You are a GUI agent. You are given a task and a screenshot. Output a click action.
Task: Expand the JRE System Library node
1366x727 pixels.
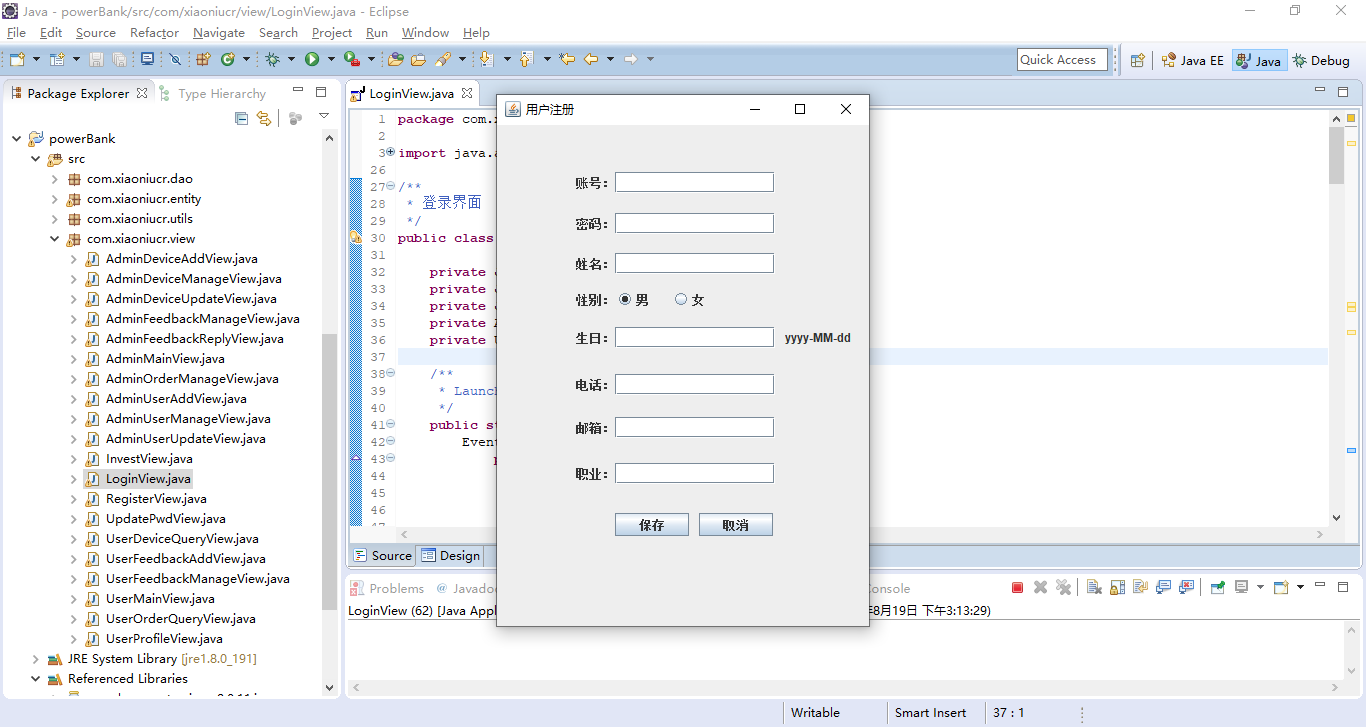pos(36,659)
